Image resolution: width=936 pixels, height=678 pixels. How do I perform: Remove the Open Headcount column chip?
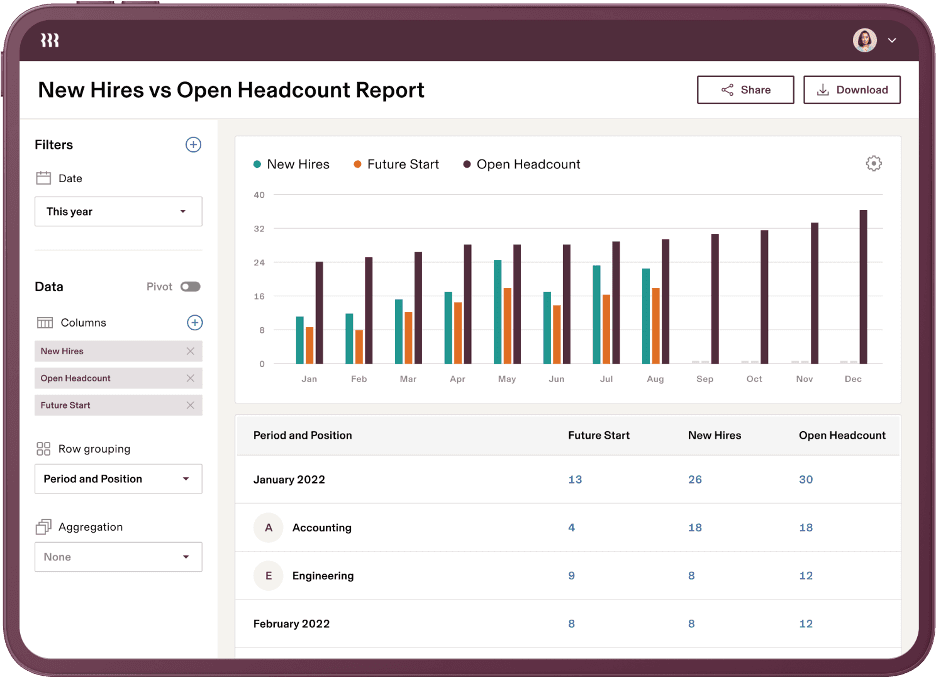pos(190,378)
